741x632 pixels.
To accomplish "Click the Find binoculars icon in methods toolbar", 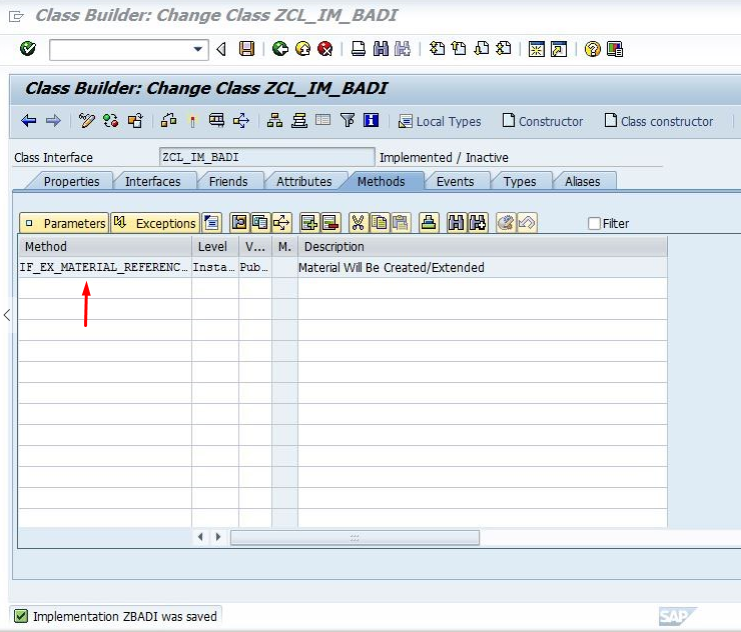I will click(x=456, y=223).
